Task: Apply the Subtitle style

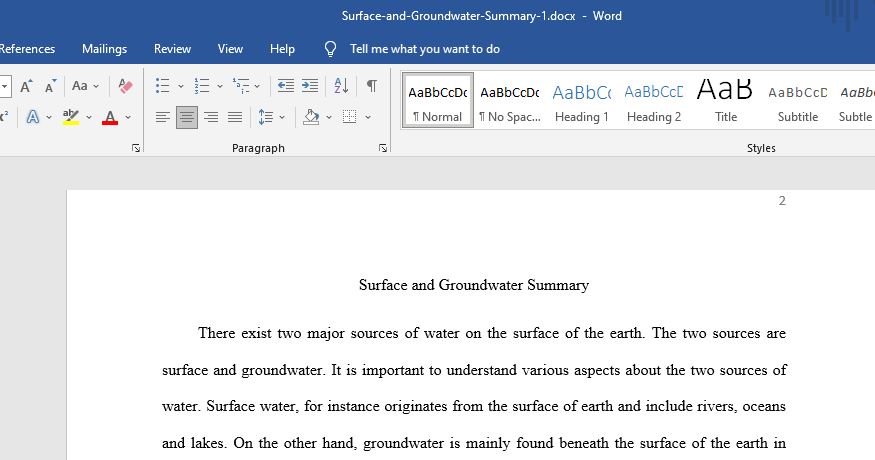Action: point(797,100)
